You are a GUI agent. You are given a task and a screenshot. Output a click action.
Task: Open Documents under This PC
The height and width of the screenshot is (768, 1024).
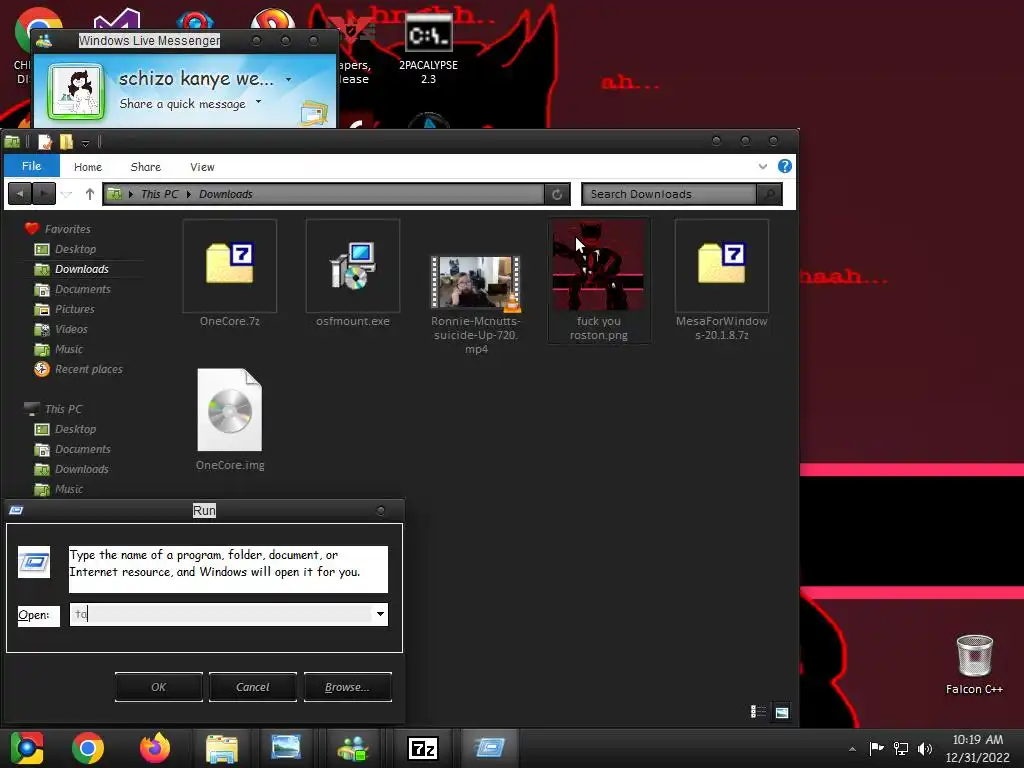pyautogui.click(x=82, y=449)
